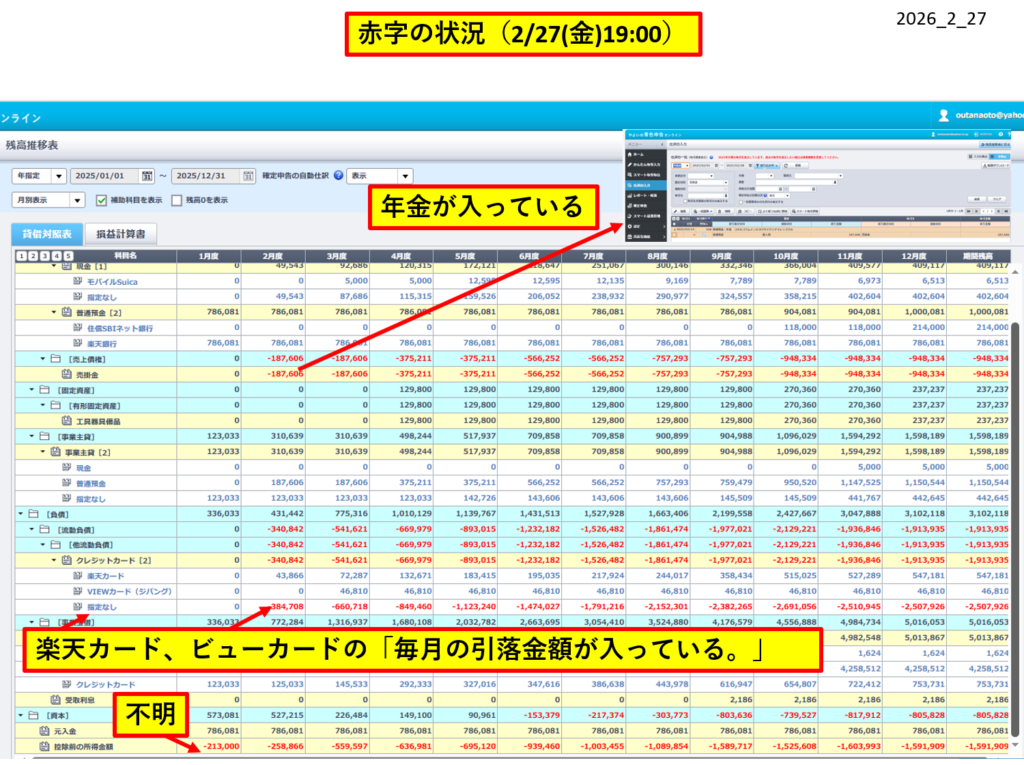Click the 元入金 account icon
The height and width of the screenshot is (765, 1024).
click(42, 731)
